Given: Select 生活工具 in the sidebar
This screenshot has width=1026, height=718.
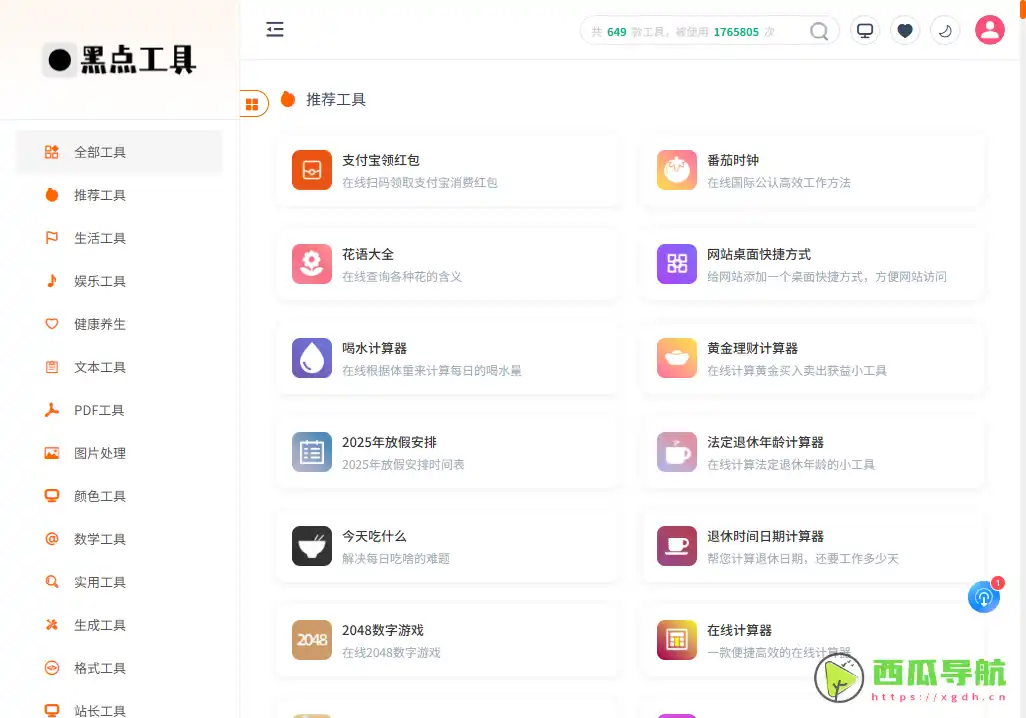Looking at the screenshot, I should click(119, 238).
